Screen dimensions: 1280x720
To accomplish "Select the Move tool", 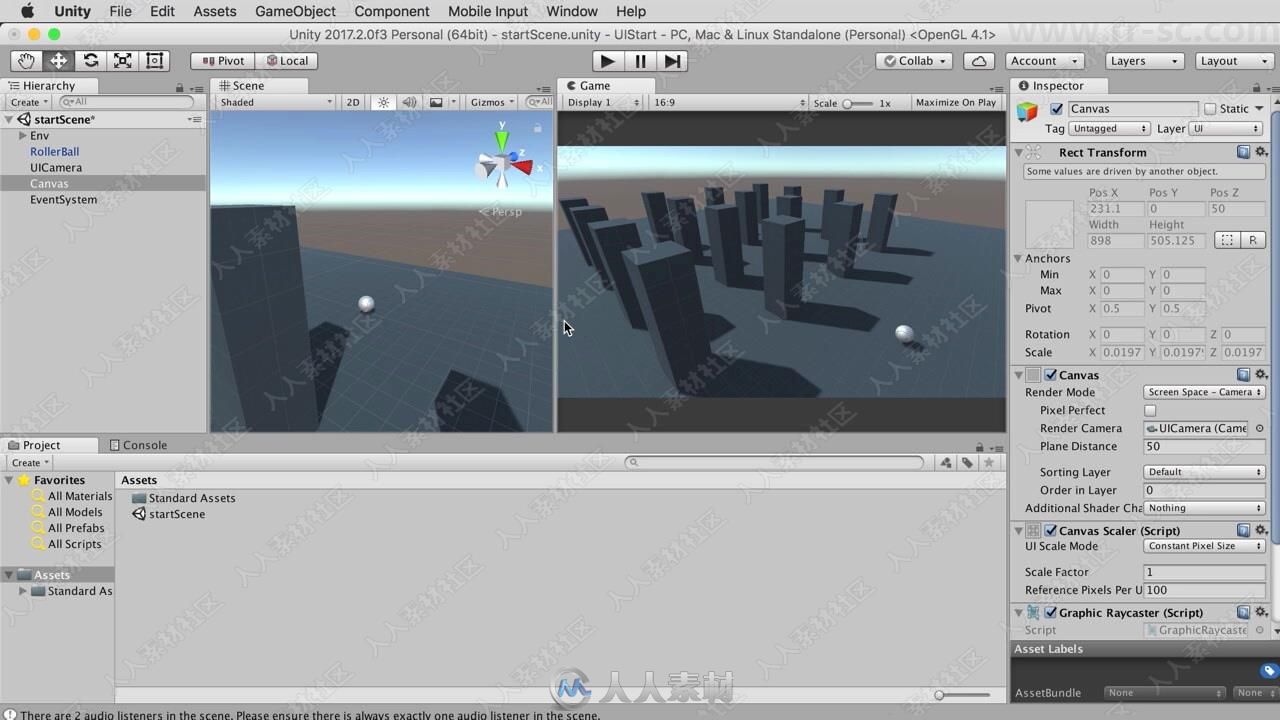I will (x=59, y=61).
